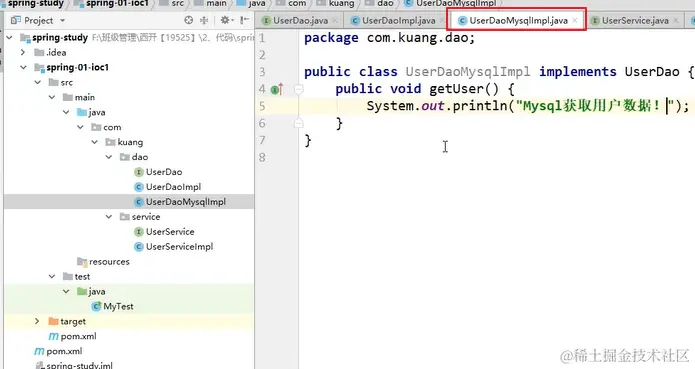Click the UserDaoMysqlImpl breadcrumb

tap(456, 4)
